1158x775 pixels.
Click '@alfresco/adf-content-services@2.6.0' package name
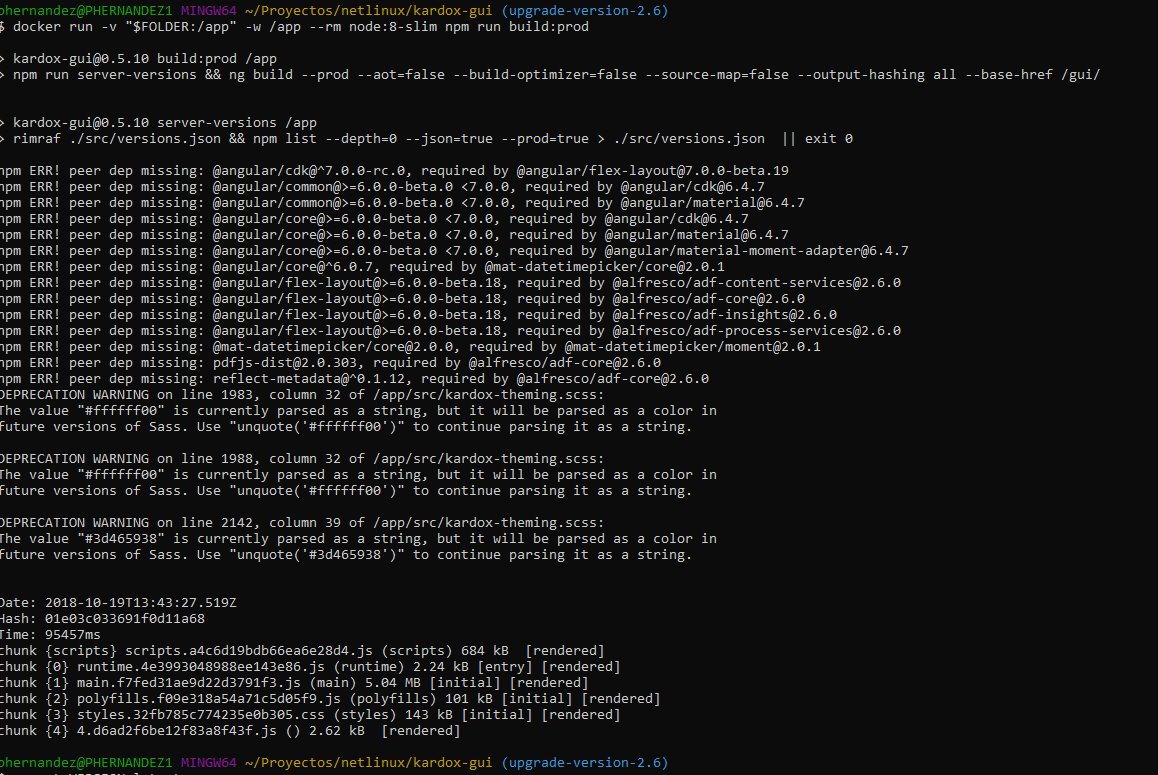click(756, 283)
